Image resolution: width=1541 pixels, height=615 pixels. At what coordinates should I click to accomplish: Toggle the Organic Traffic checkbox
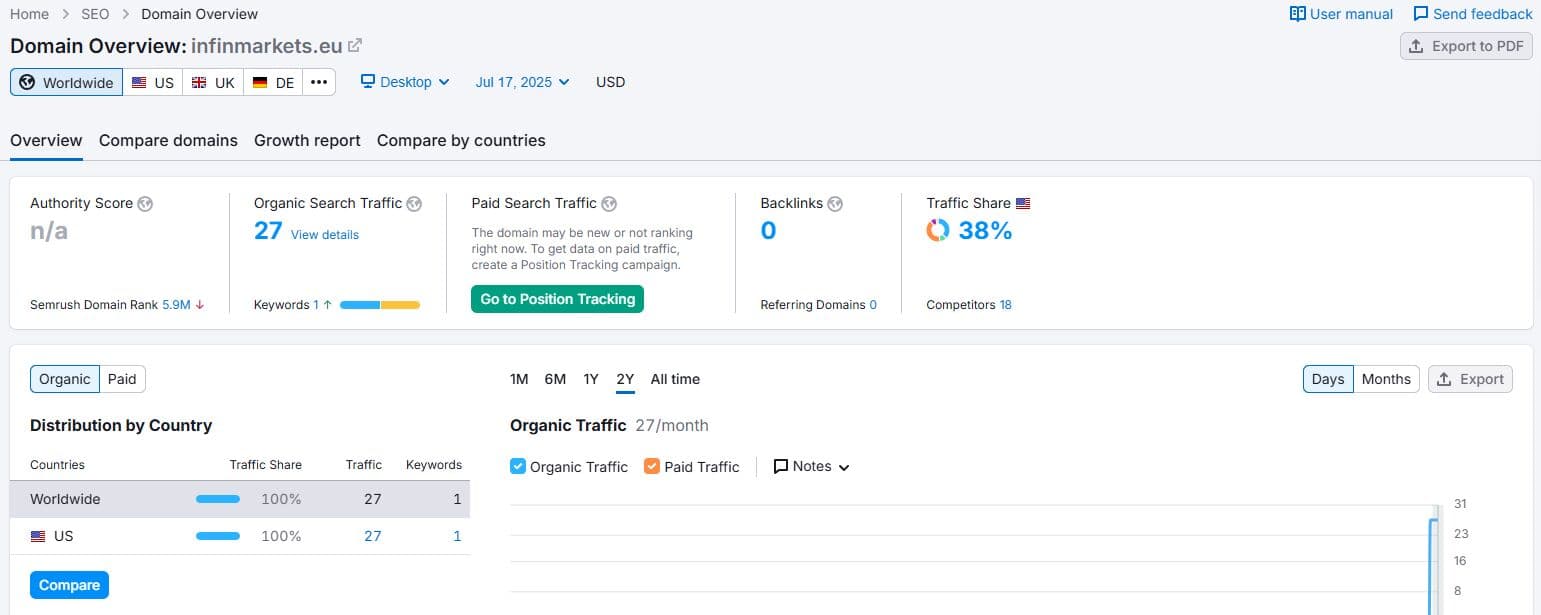pos(518,466)
